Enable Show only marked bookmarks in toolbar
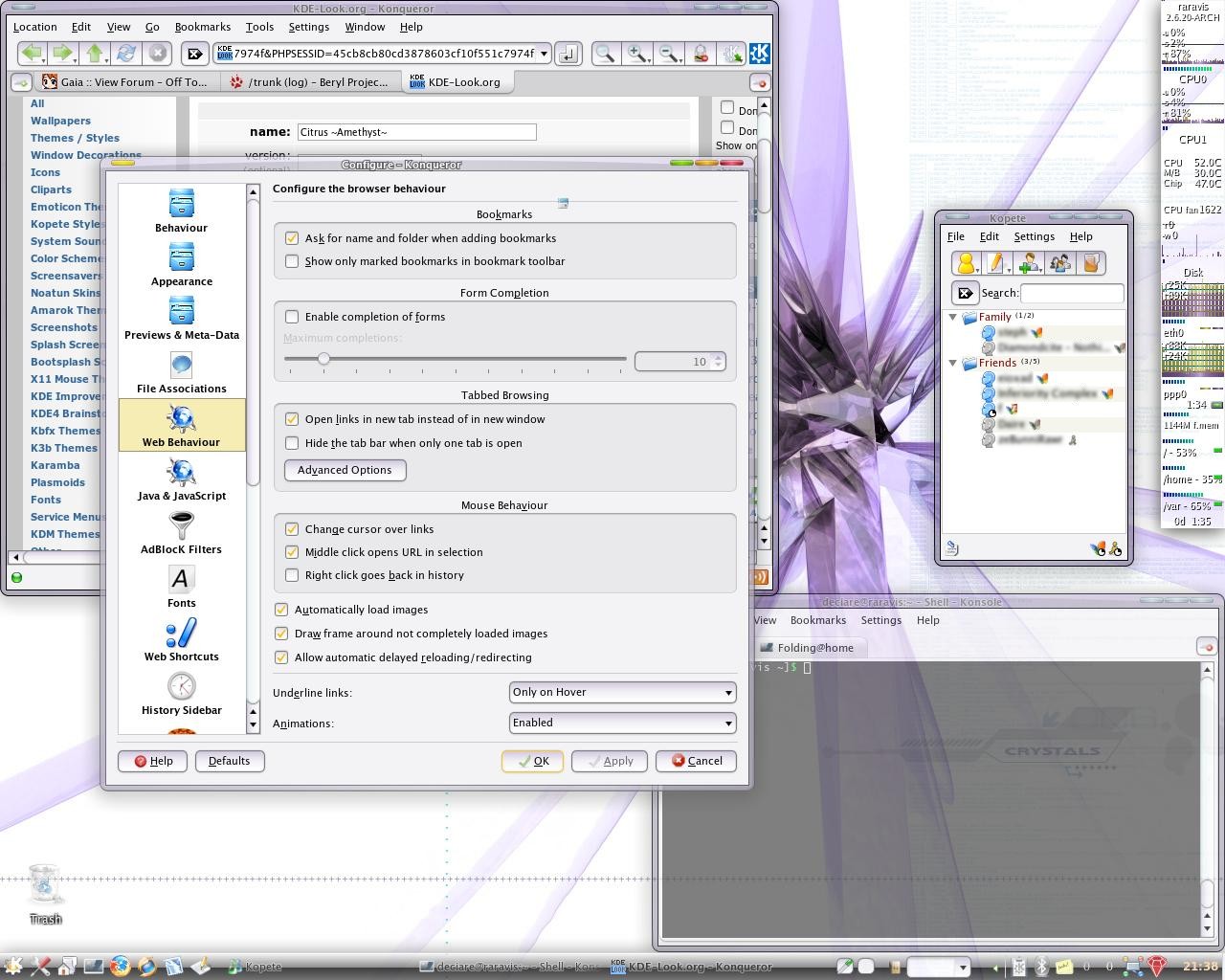 [x=292, y=261]
